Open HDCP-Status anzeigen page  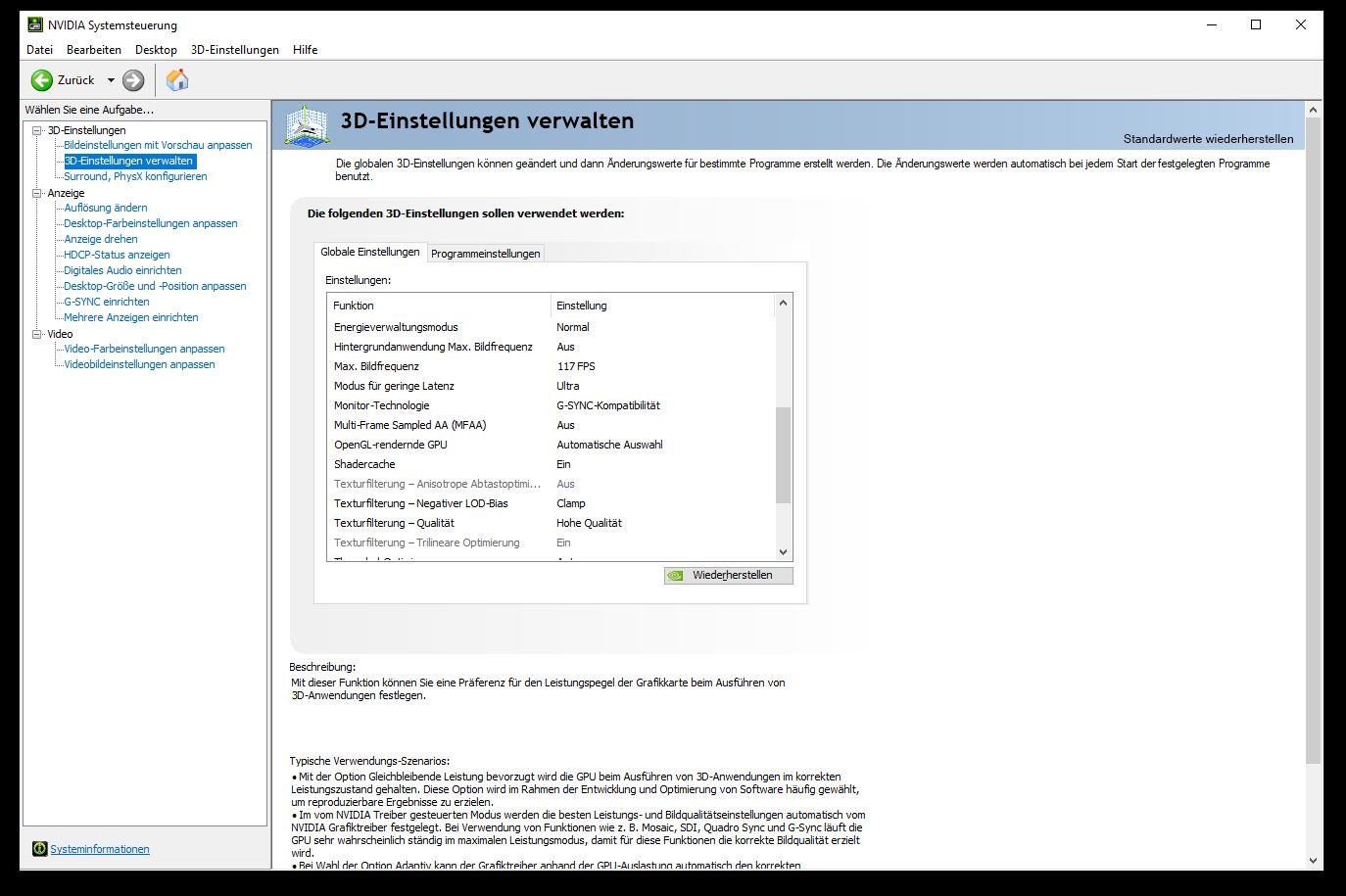tap(117, 255)
